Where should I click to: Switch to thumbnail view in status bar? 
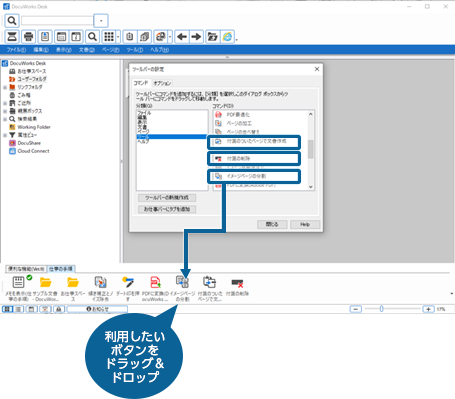coord(8,309)
